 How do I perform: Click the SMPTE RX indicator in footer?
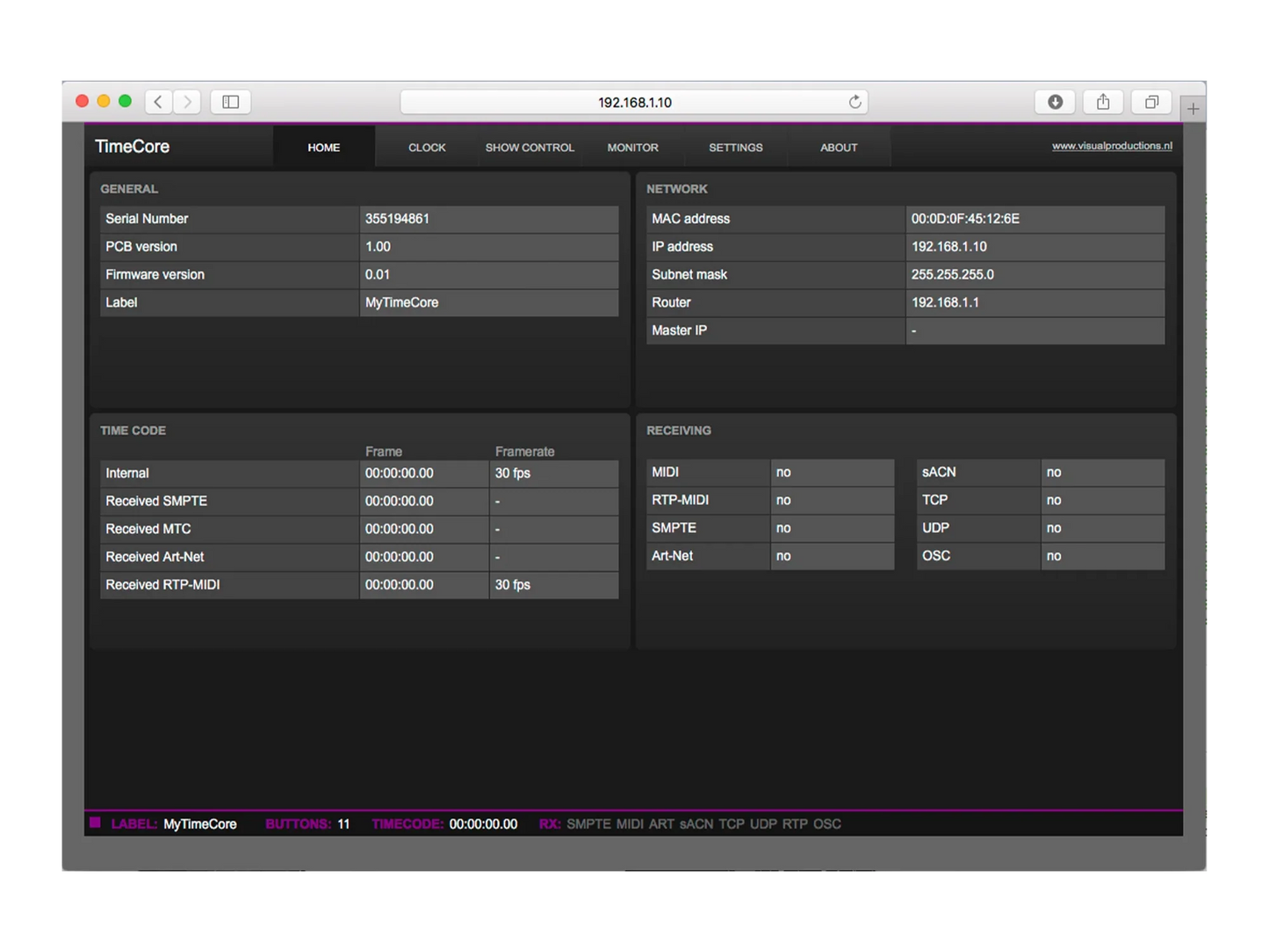click(588, 825)
